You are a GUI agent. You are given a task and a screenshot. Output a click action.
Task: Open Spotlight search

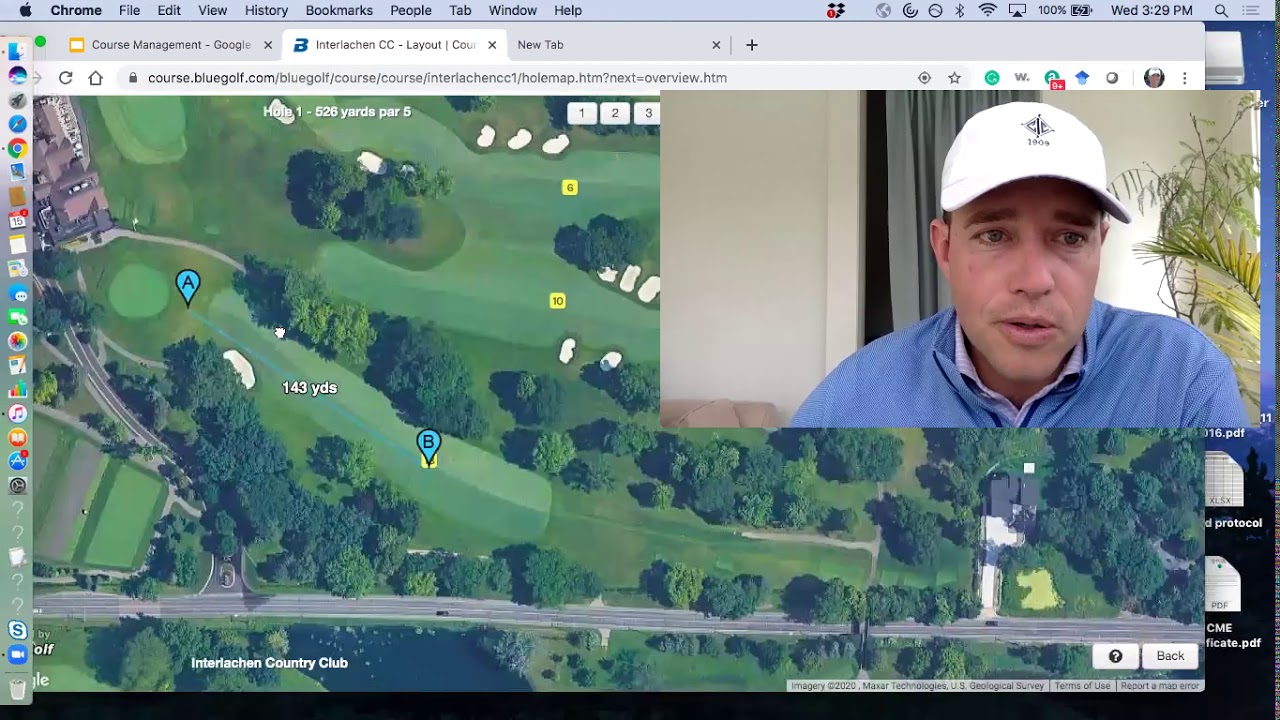click(1221, 11)
